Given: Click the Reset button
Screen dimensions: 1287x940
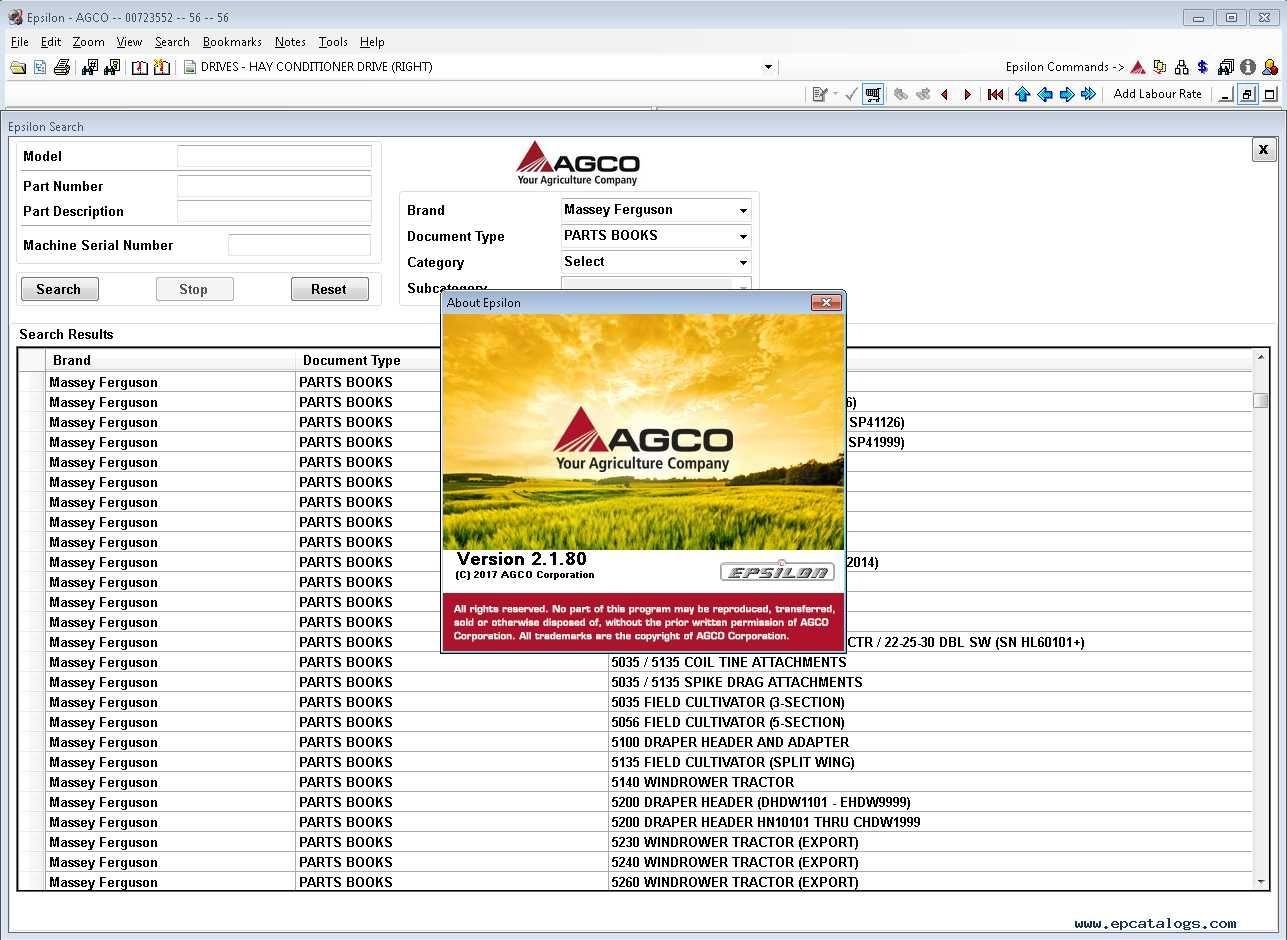Looking at the screenshot, I should tap(329, 289).
